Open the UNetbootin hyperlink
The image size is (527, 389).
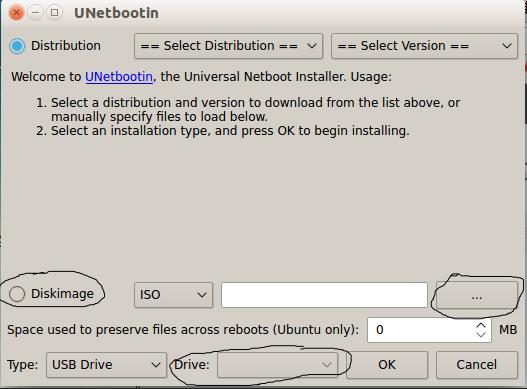coord(119,77)
